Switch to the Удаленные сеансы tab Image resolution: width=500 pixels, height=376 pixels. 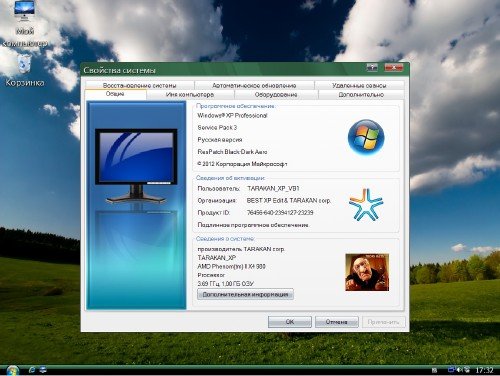click(359, 85)
